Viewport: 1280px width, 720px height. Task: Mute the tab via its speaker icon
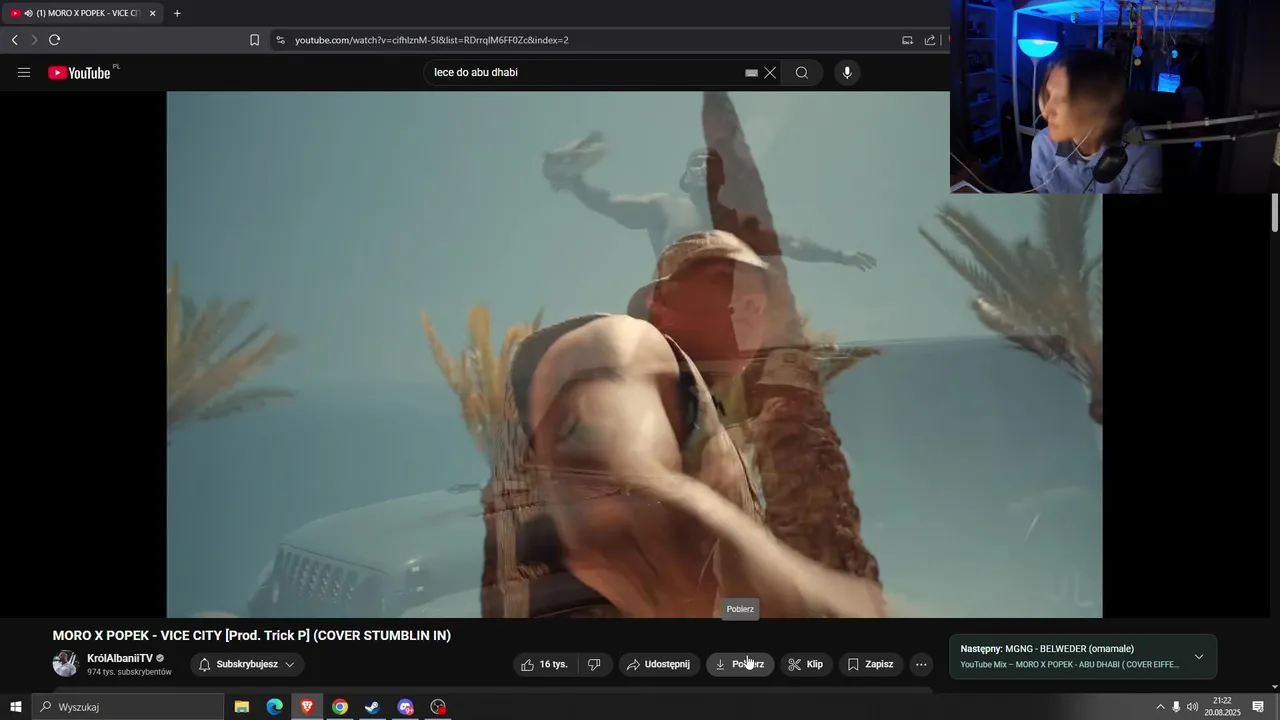[27, 13]
